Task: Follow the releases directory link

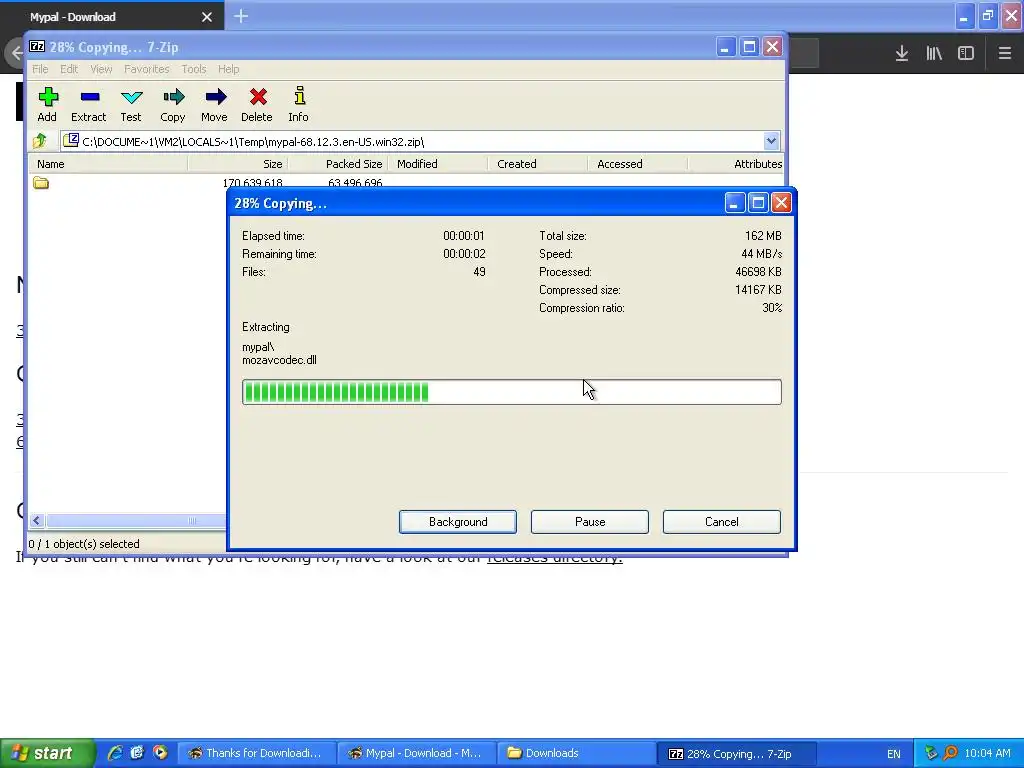Action: point(554,559)
